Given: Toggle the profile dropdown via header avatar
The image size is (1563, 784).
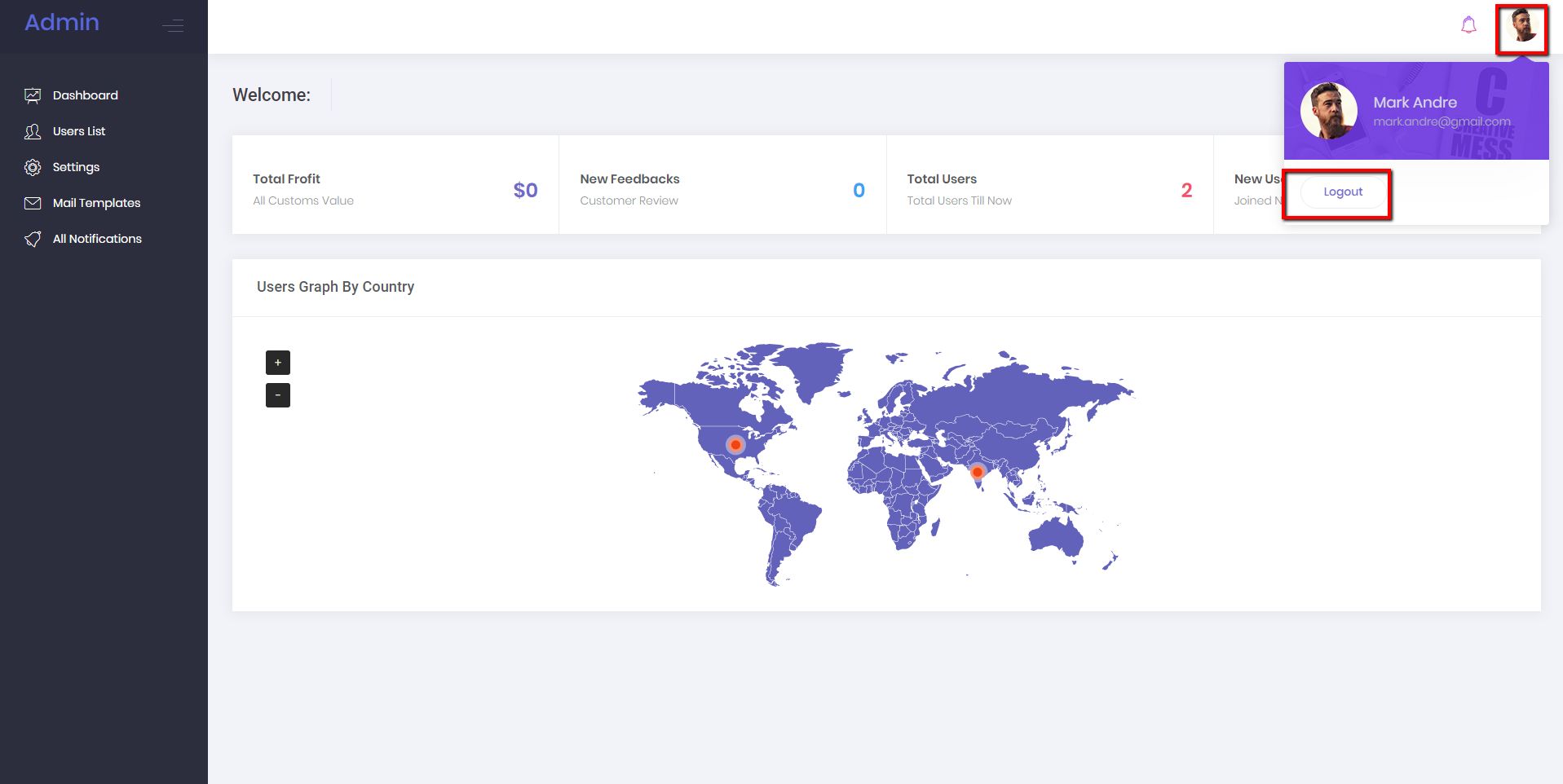Looking at the screenshot, I should tap(1521, 27).
